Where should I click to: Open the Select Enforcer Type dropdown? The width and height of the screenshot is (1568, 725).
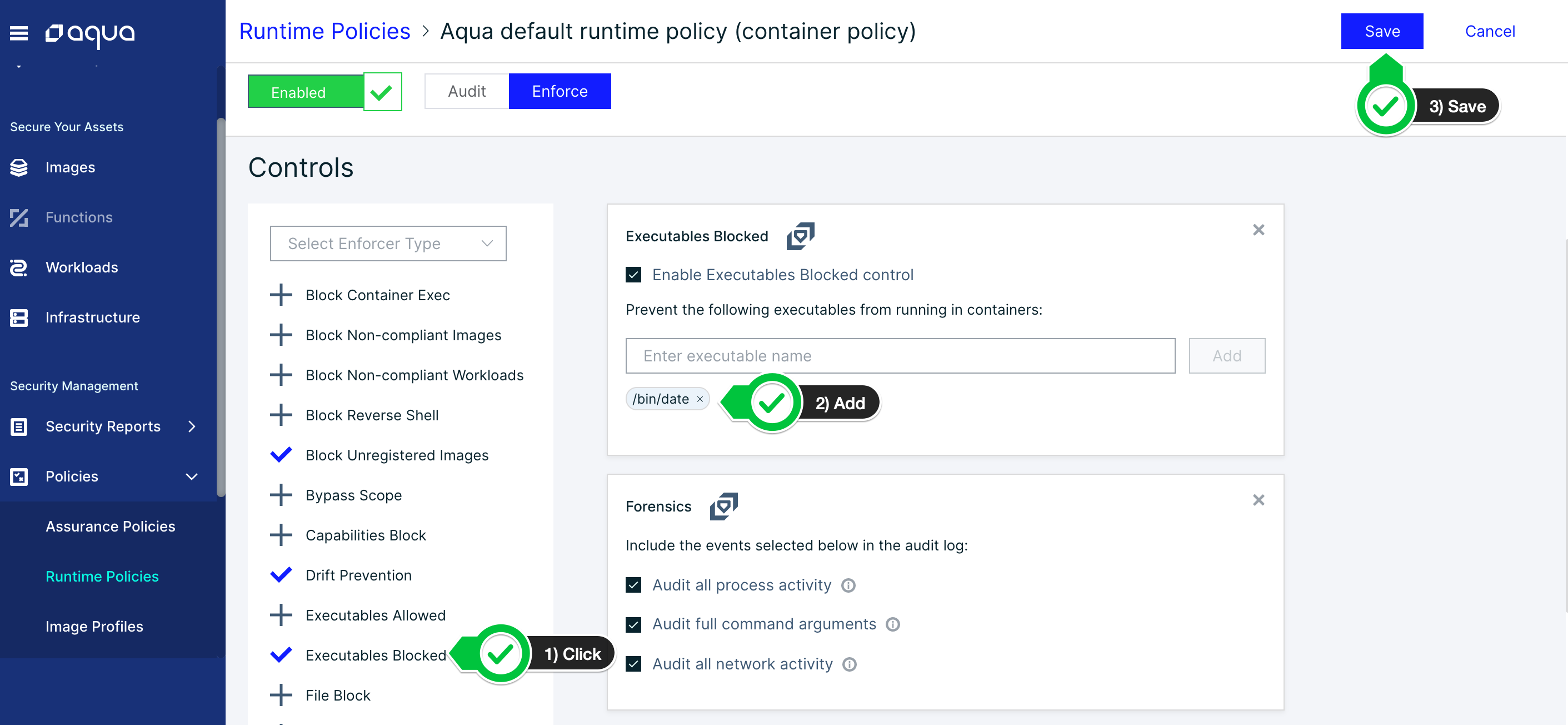tap(388, 244)
